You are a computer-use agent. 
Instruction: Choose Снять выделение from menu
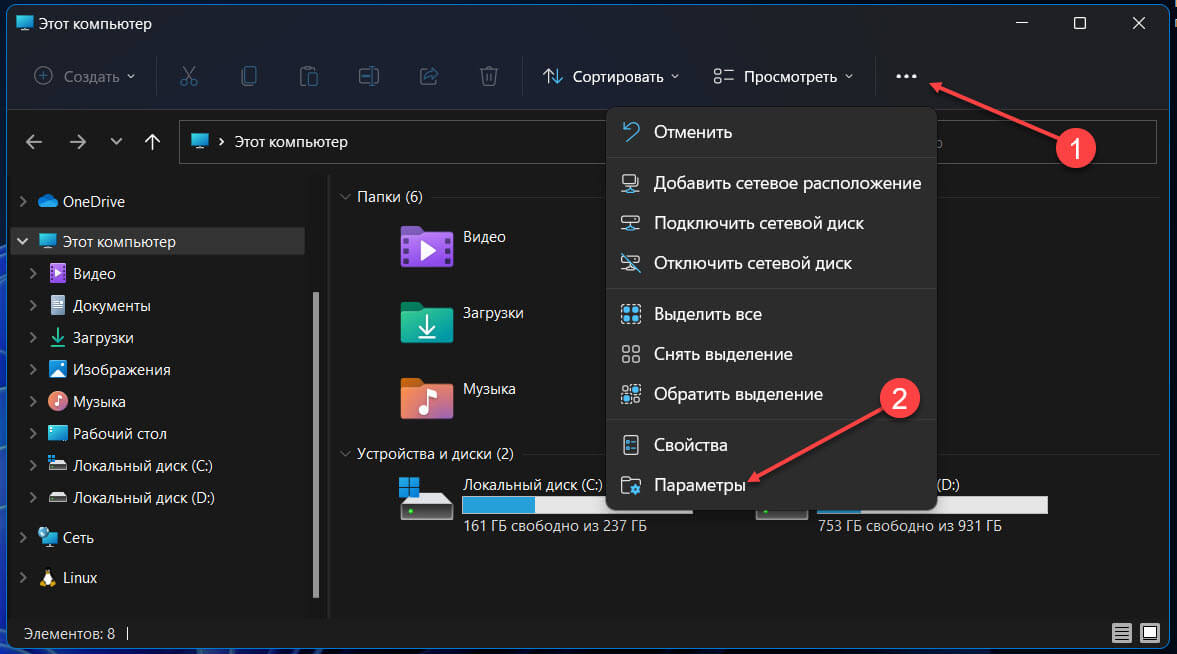[771, 354]
